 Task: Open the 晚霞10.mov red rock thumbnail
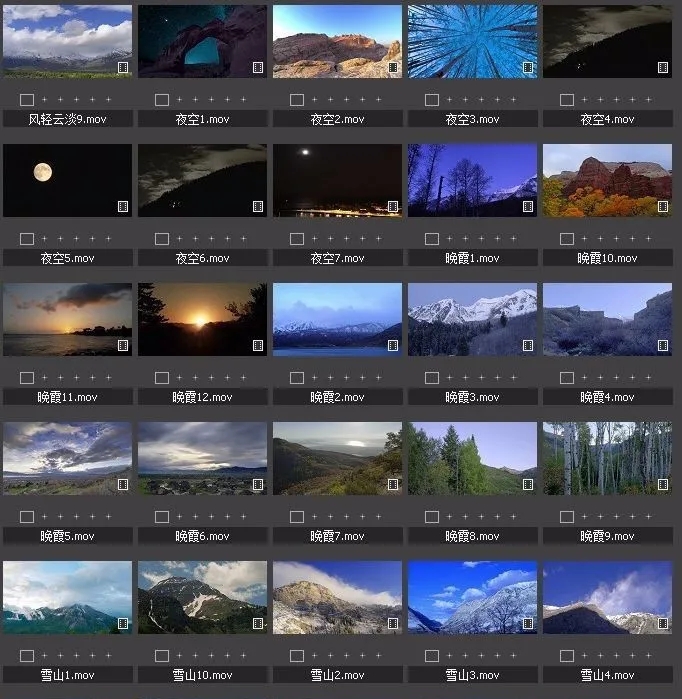pyautogui.click(x=608, y=181)
